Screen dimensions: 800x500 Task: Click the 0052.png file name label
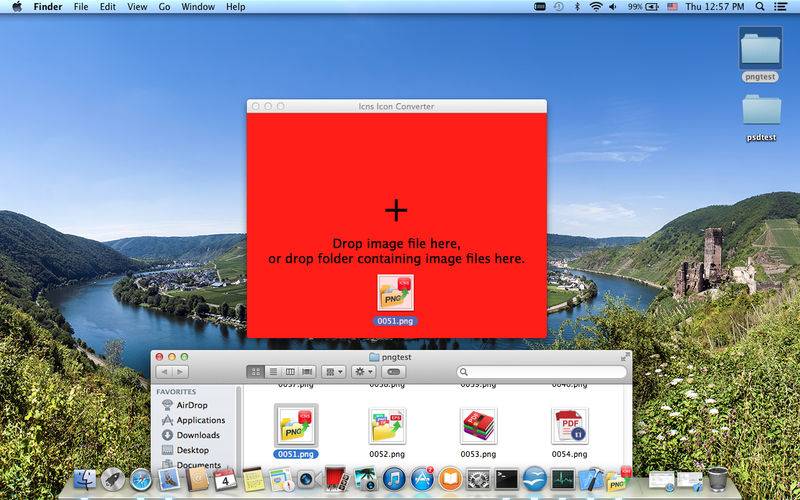(x=387, y=454)
